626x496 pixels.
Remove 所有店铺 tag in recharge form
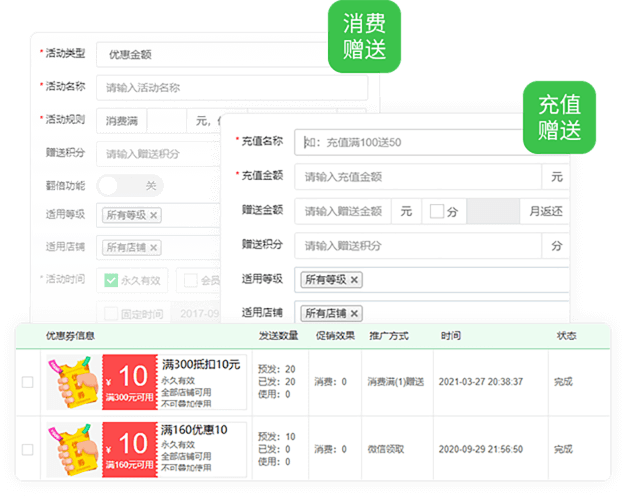(354, 314)
